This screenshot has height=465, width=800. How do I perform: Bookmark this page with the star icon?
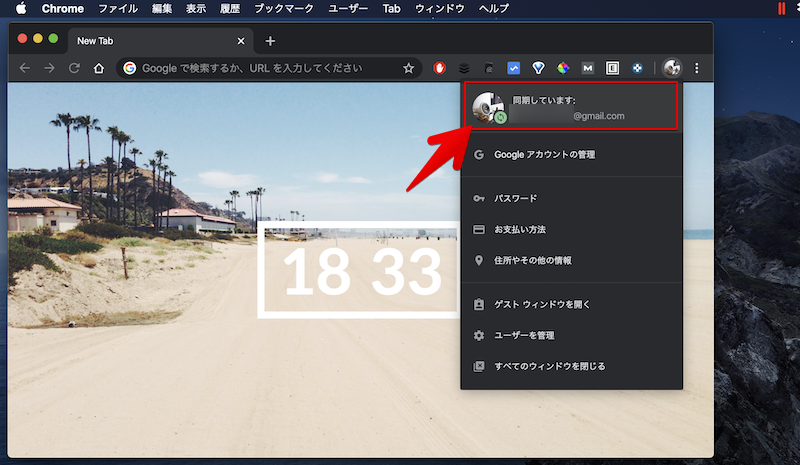[x=408, y=68]
